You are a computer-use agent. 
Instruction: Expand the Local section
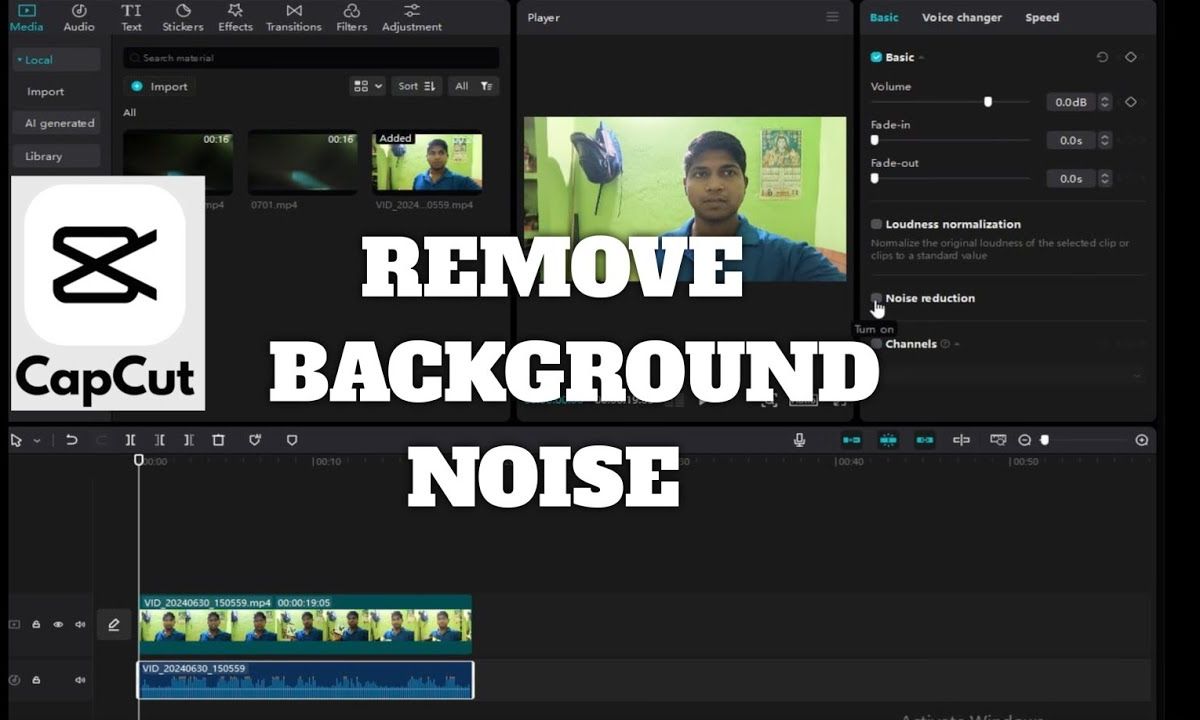coord(57,60)
